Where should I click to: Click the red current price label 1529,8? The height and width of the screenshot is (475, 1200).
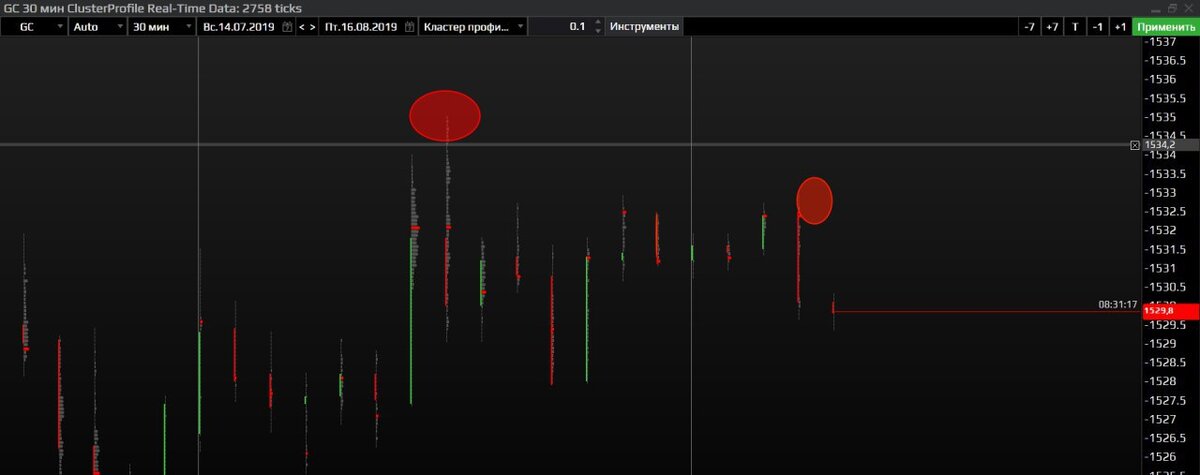1169,312
